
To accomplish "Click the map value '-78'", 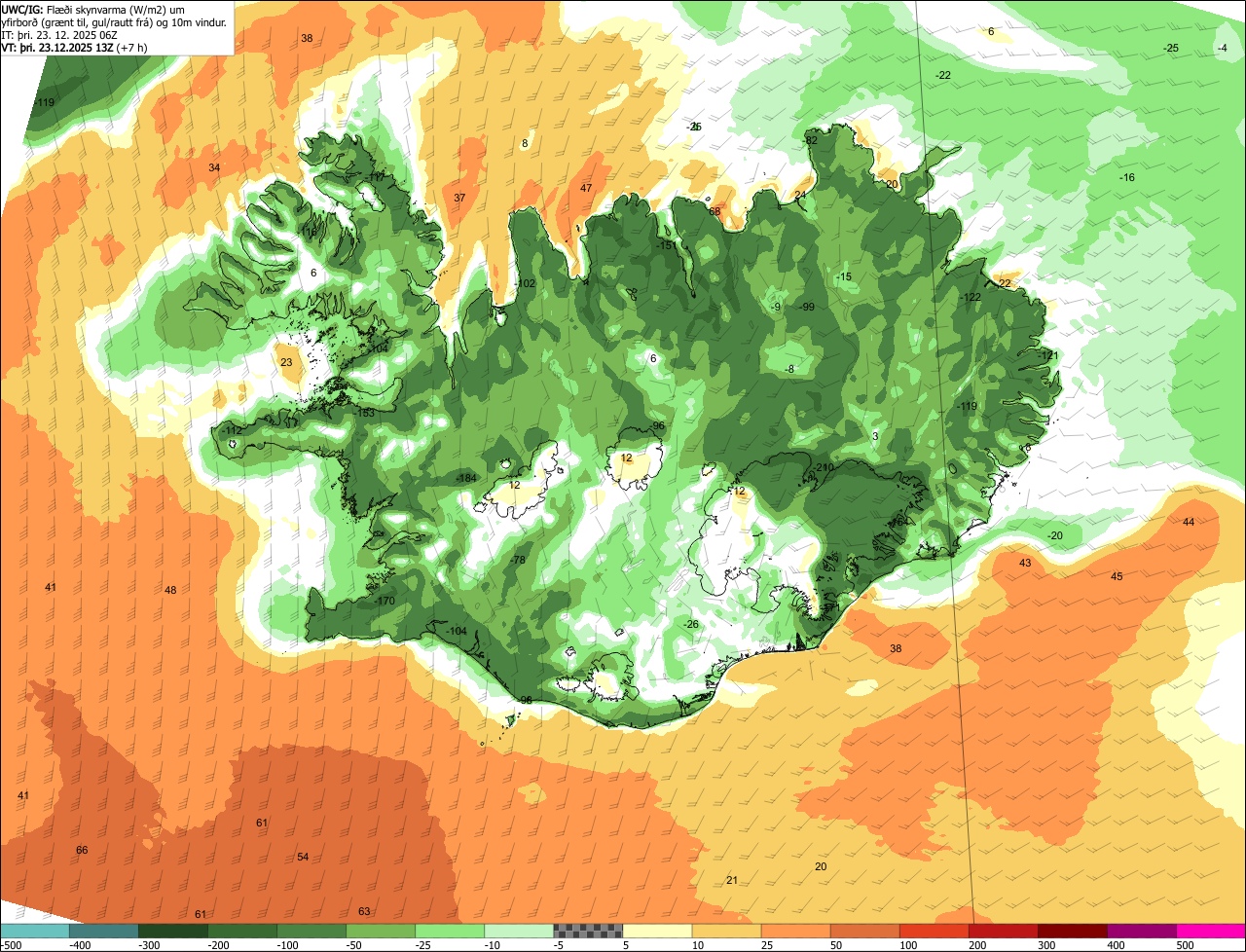I will 518,560.
